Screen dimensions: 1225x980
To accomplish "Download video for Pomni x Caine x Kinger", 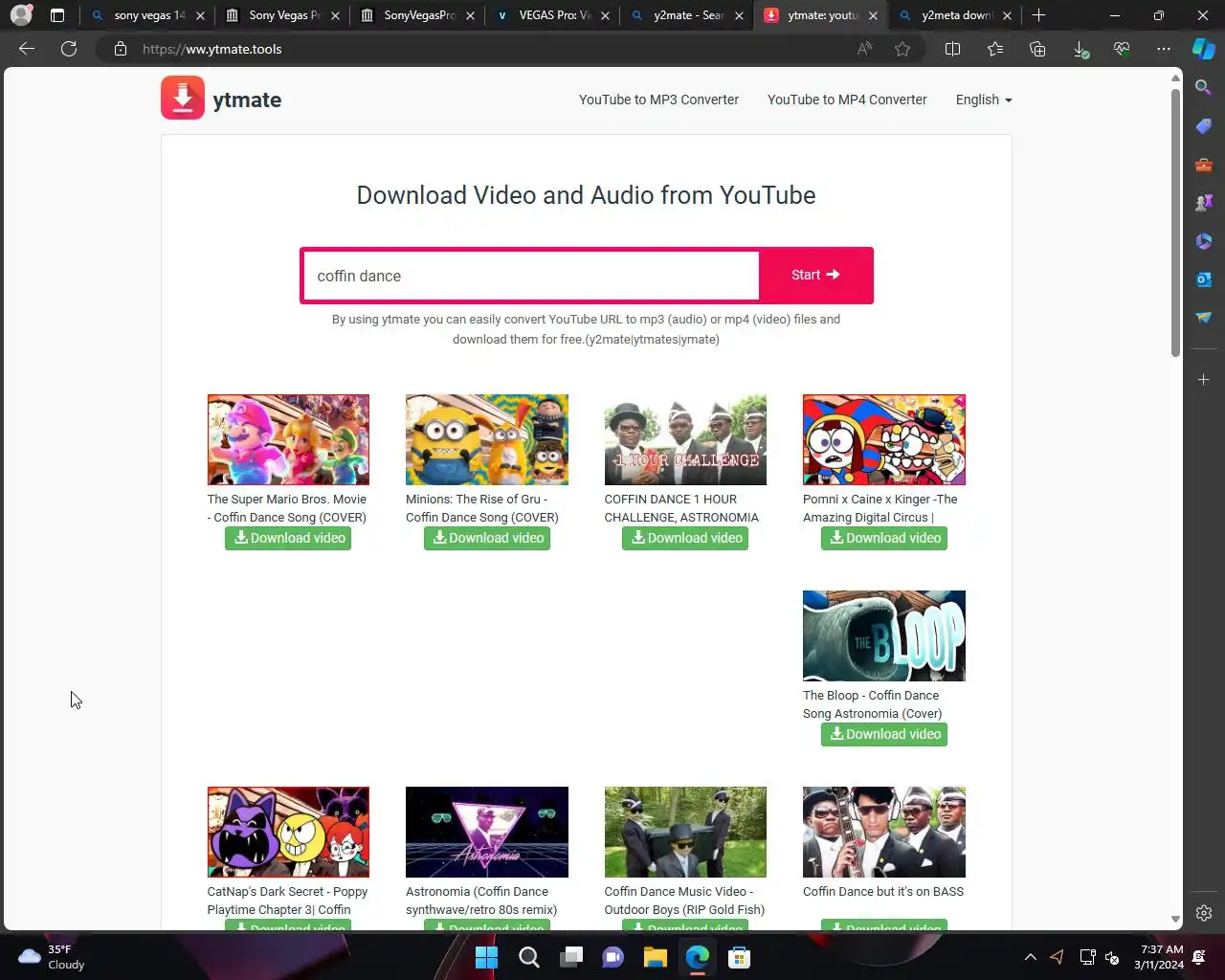I will [884, 538].
